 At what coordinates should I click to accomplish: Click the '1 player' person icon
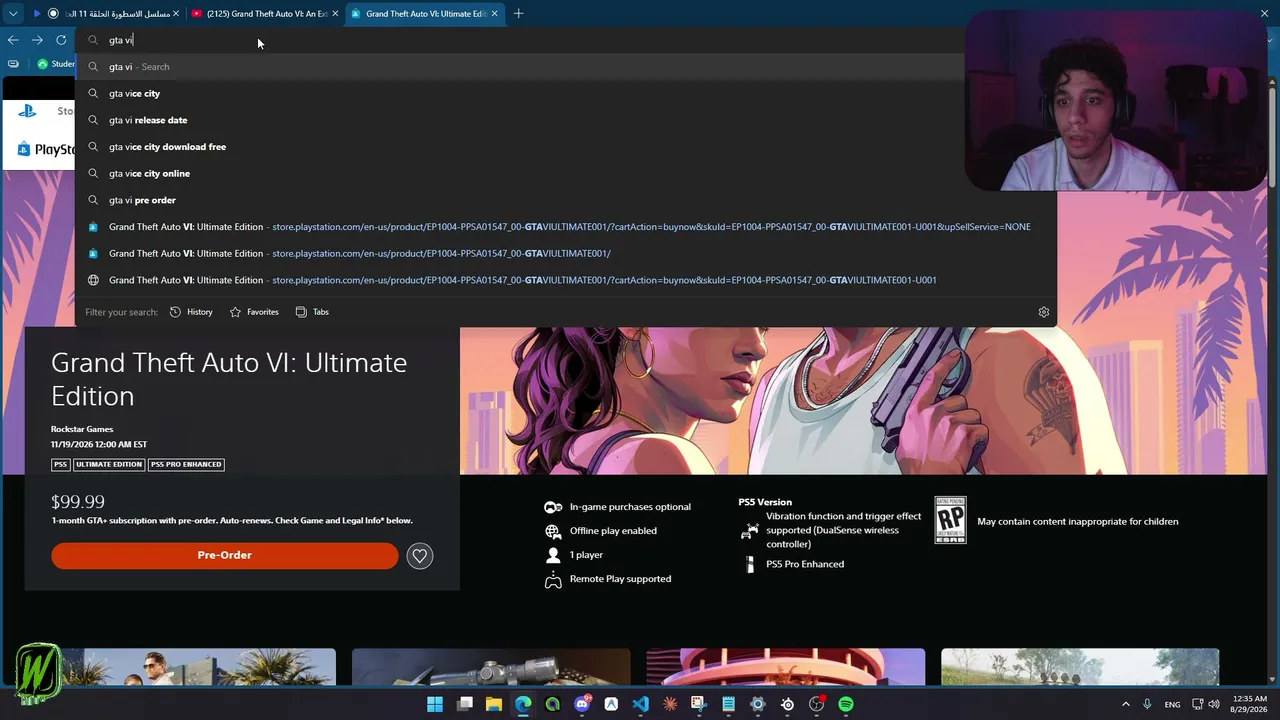click(x=553, y=555)
